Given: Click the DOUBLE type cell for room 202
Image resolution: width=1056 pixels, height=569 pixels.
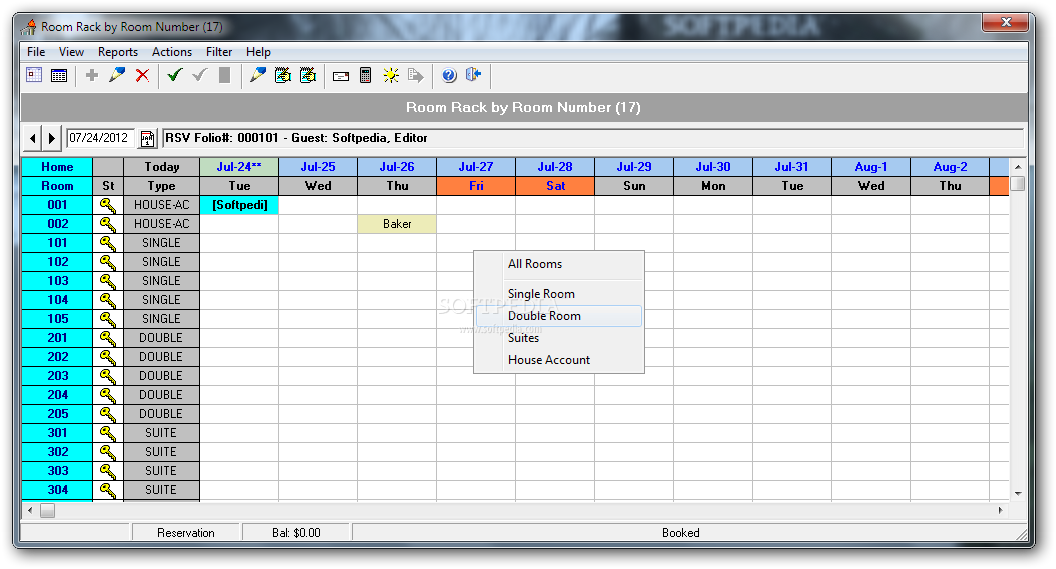Looking at the screenshot, I should click(162, 357).
